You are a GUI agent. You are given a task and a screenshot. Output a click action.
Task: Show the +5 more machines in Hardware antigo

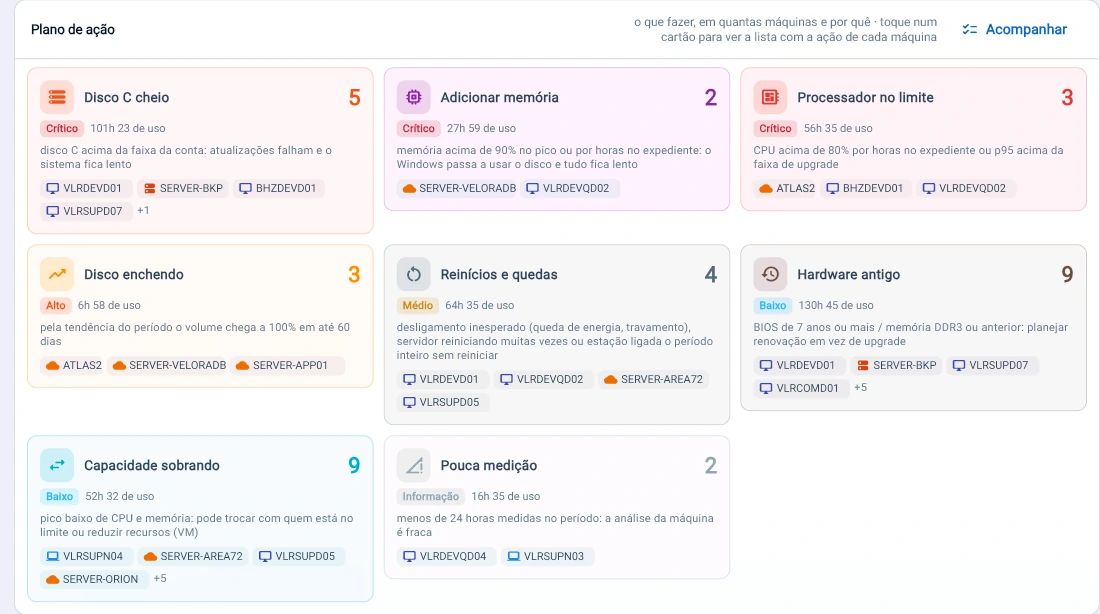click(860, 387)
